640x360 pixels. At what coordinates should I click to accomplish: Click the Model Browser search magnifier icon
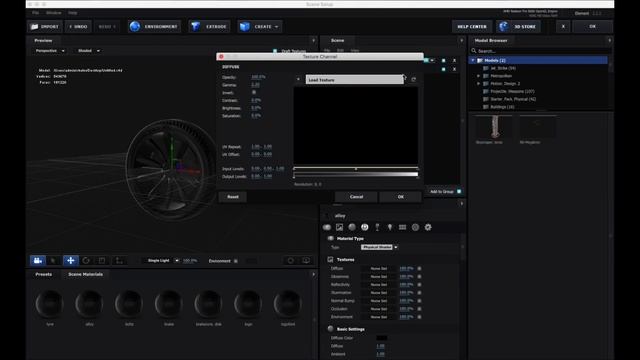pyautogui.click(x=474, y=51)
